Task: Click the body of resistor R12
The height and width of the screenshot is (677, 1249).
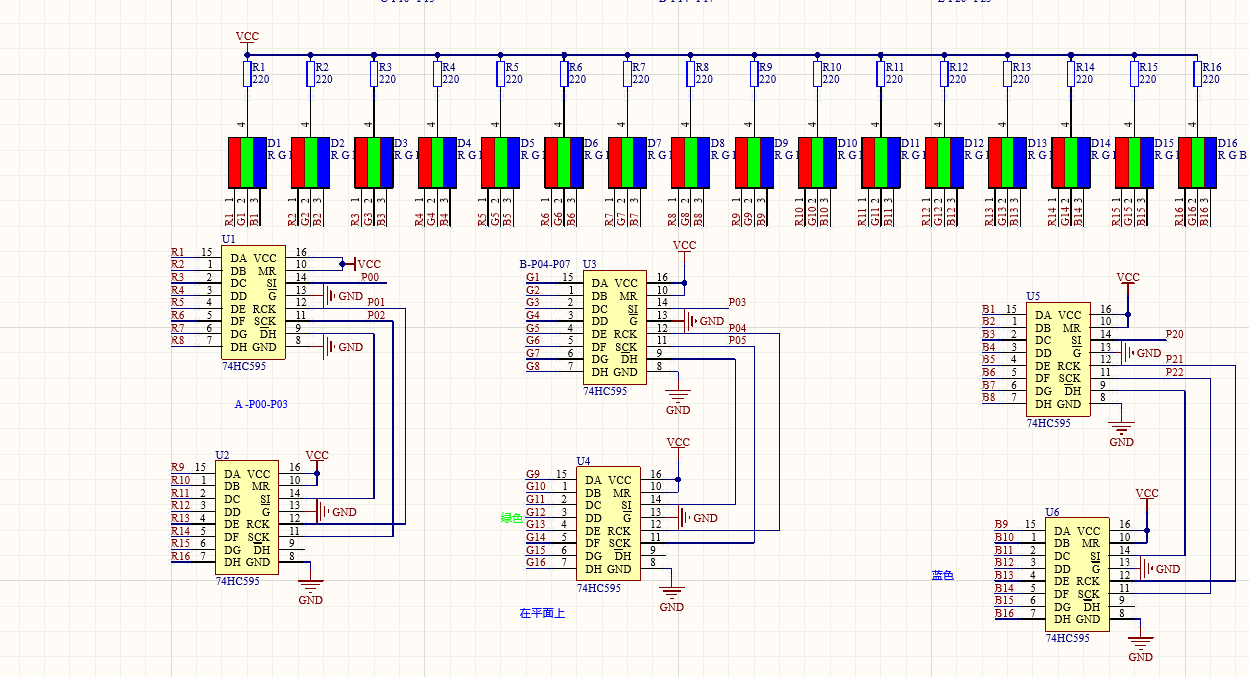Action: (x=944, y=74)
